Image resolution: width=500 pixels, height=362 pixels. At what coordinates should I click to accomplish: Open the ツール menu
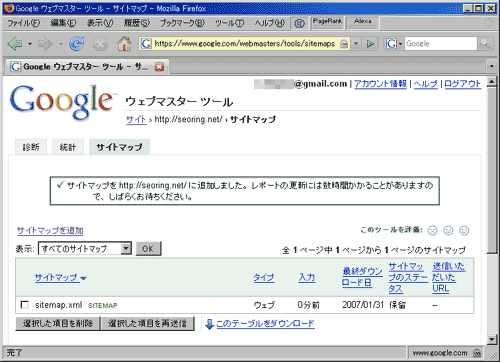click(229, 23)
